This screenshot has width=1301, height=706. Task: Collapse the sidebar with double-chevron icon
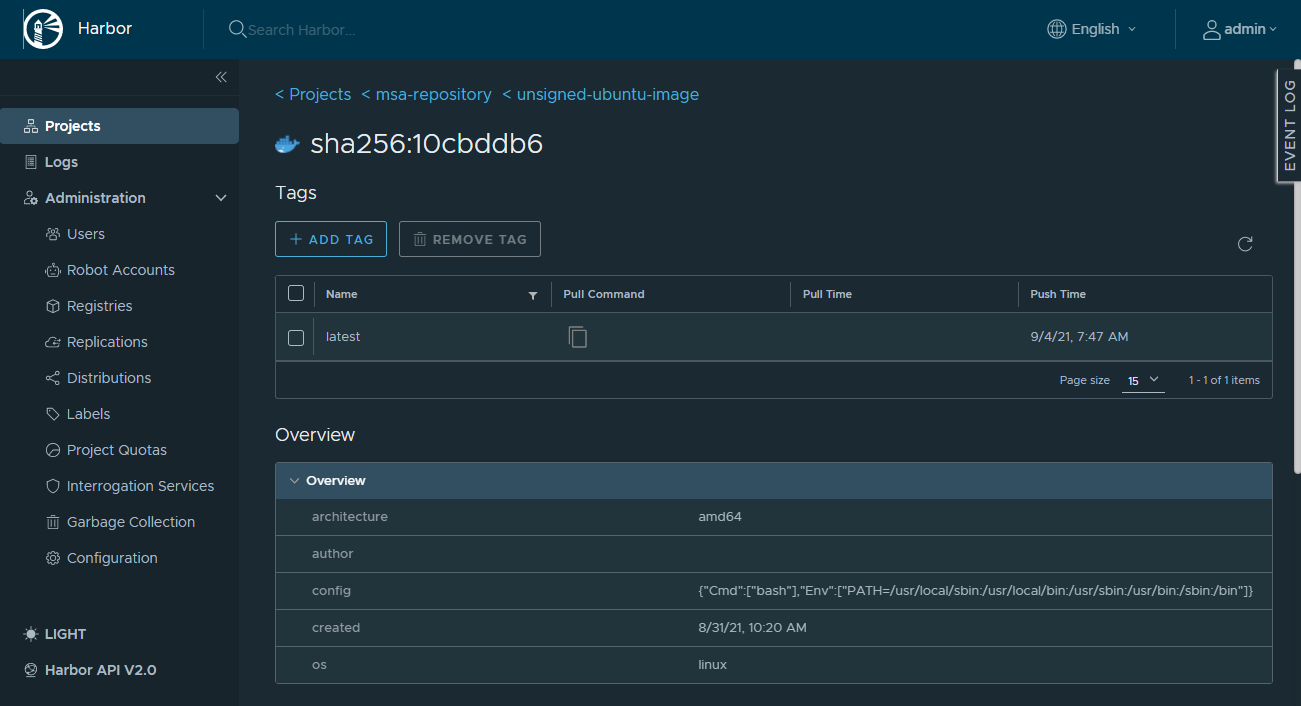coord(221,77)
